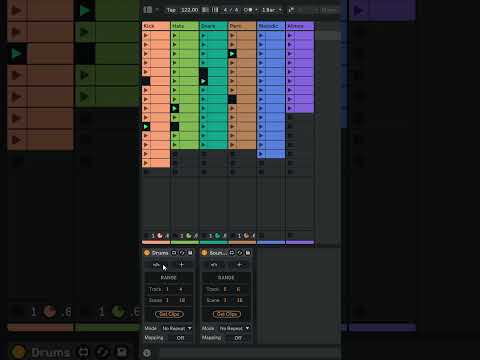Click the Tap tempo button
This screenshot has width=480, height=360.
pos(171,10)
